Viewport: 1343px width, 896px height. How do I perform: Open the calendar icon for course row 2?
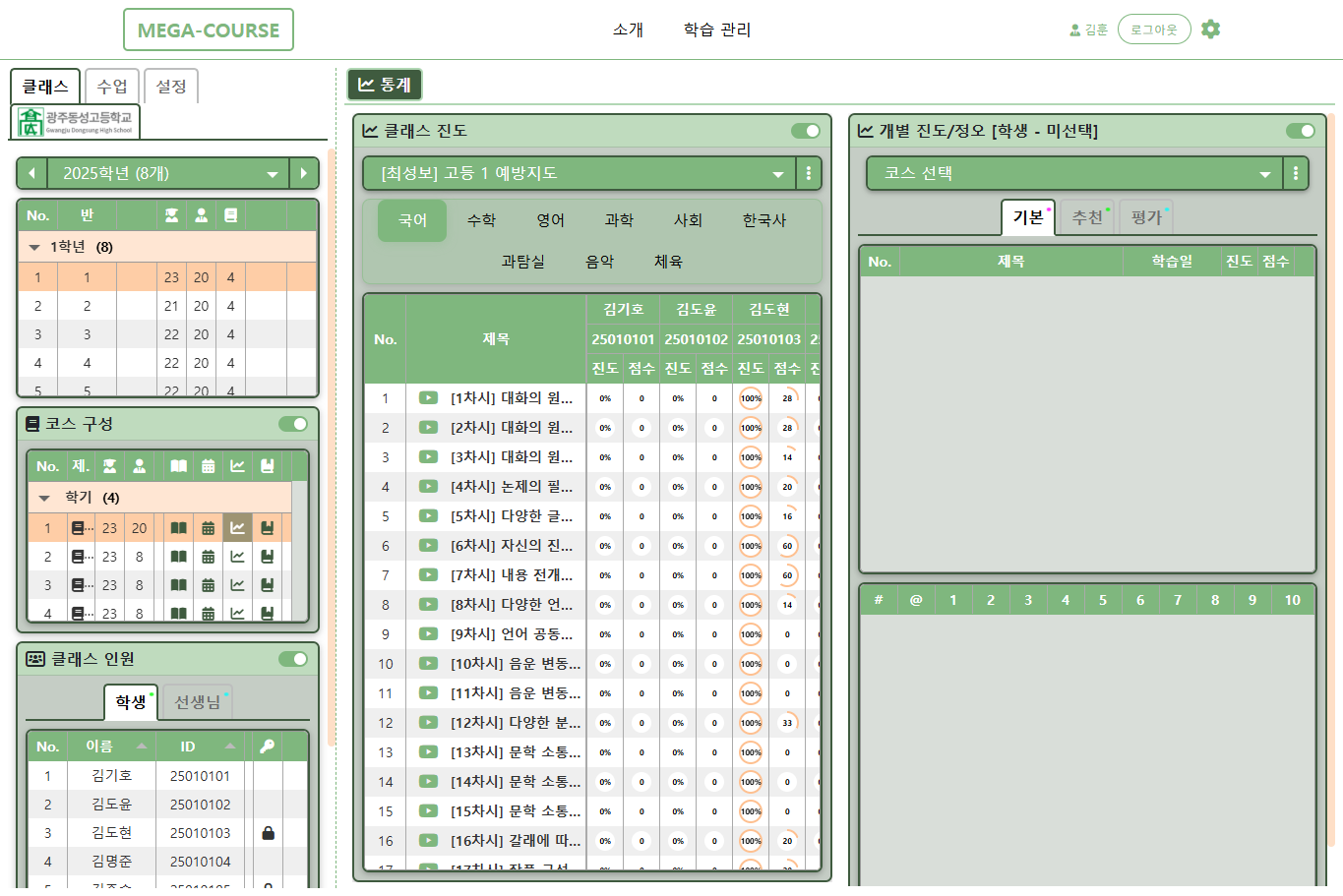click(210, 557)
